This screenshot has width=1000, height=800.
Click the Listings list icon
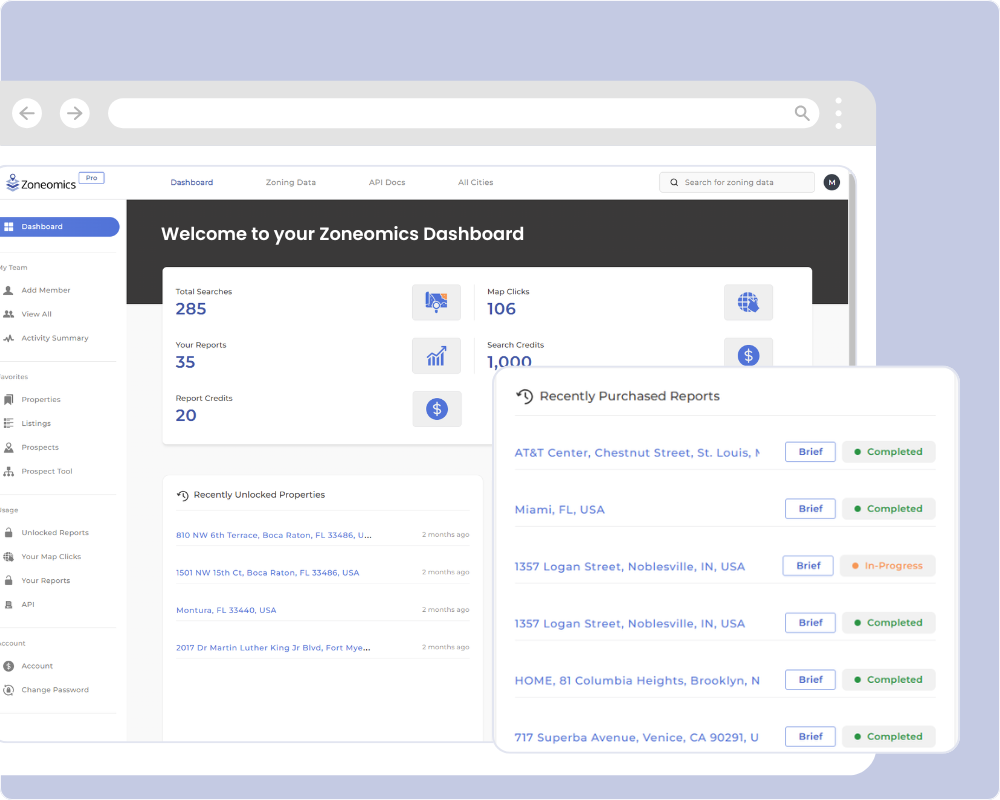pyautogui.click(x=8, y=423)
